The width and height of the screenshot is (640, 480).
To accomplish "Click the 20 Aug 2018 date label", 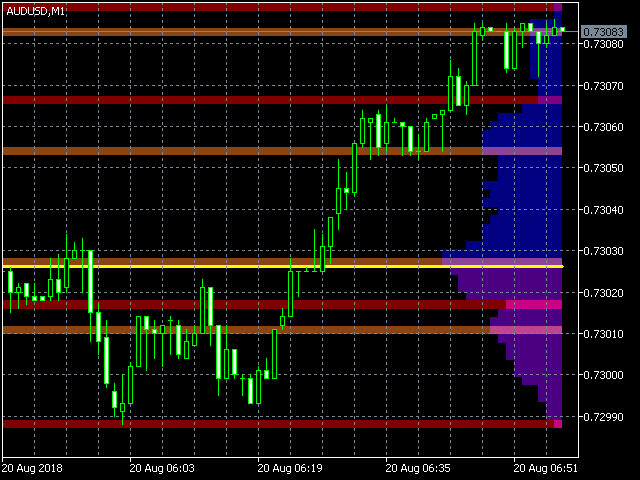I will coord(32,468).
